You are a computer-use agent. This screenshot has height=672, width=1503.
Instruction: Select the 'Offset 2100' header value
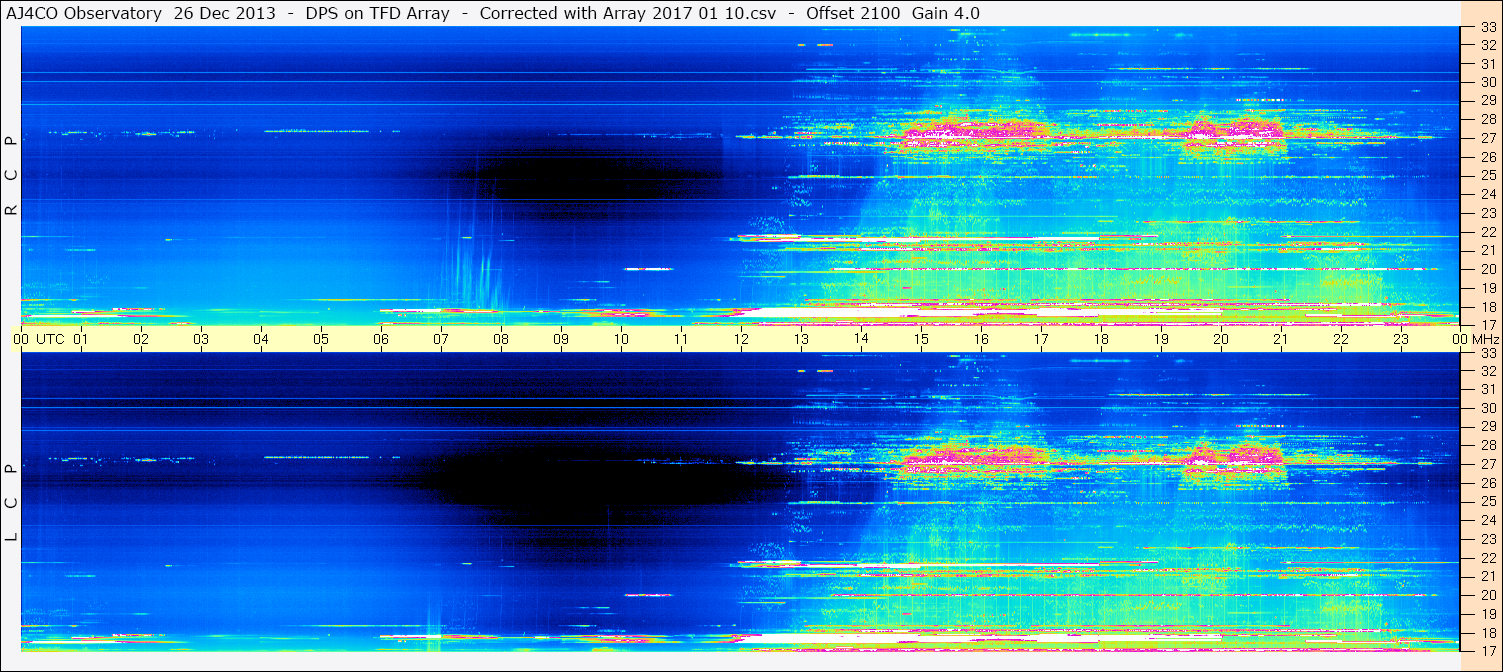(x=853, y=13)
